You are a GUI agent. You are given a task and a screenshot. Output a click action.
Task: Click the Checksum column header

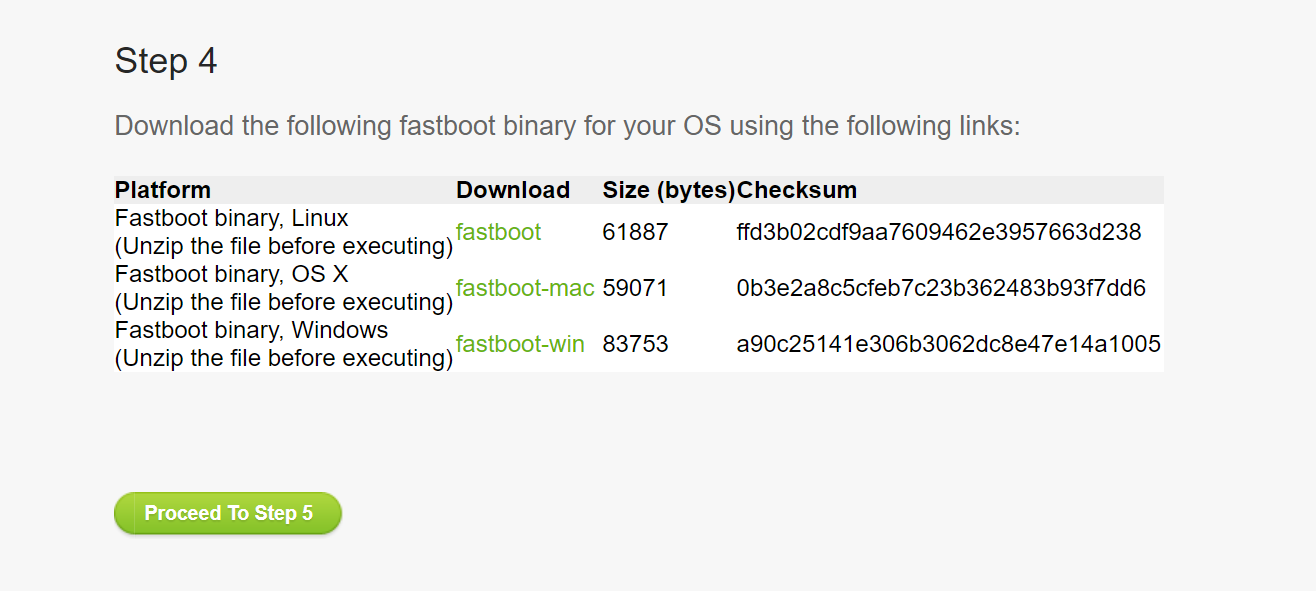click(797, 190)
